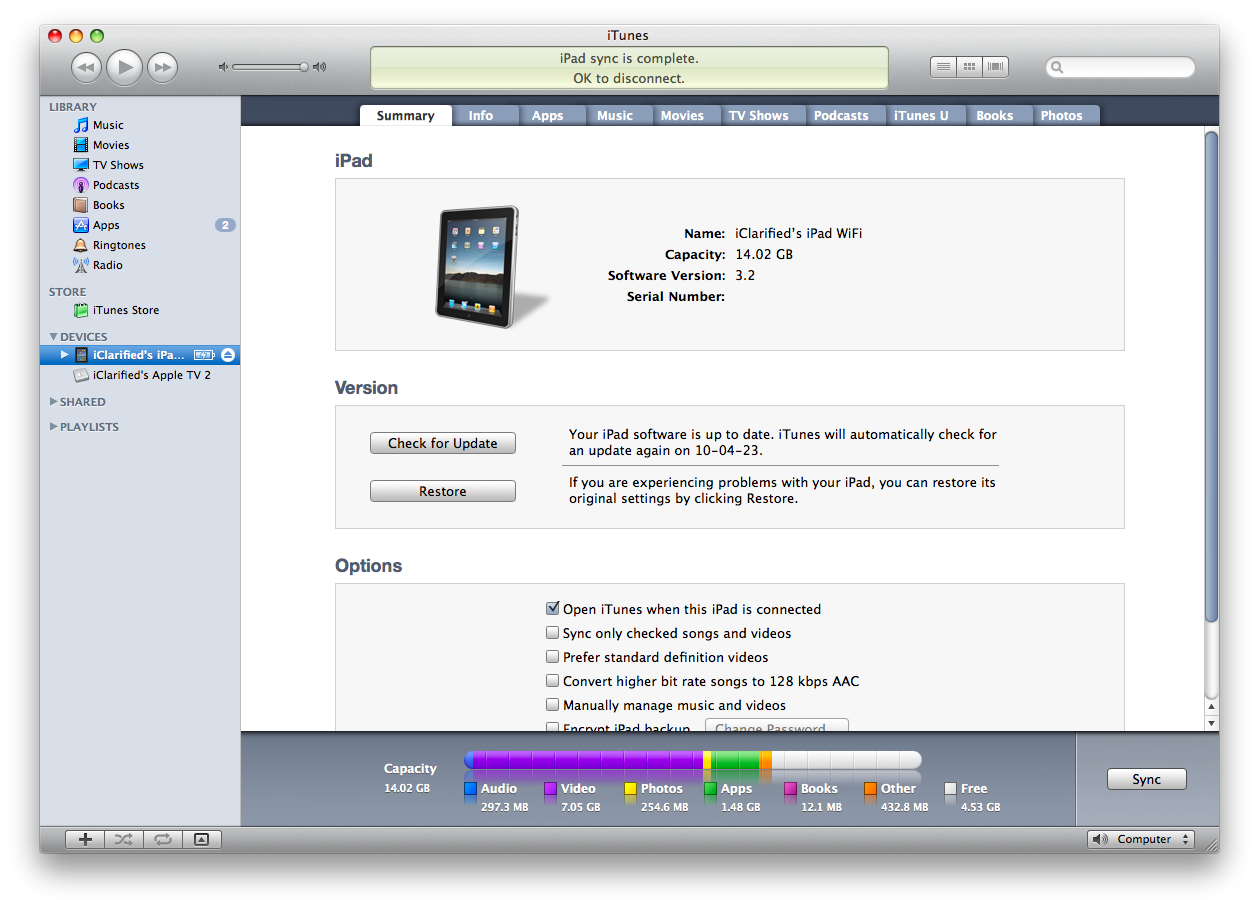The image size is (1259, 900).
Task: Show the artwork viewer button
Action: pos(201,839)
